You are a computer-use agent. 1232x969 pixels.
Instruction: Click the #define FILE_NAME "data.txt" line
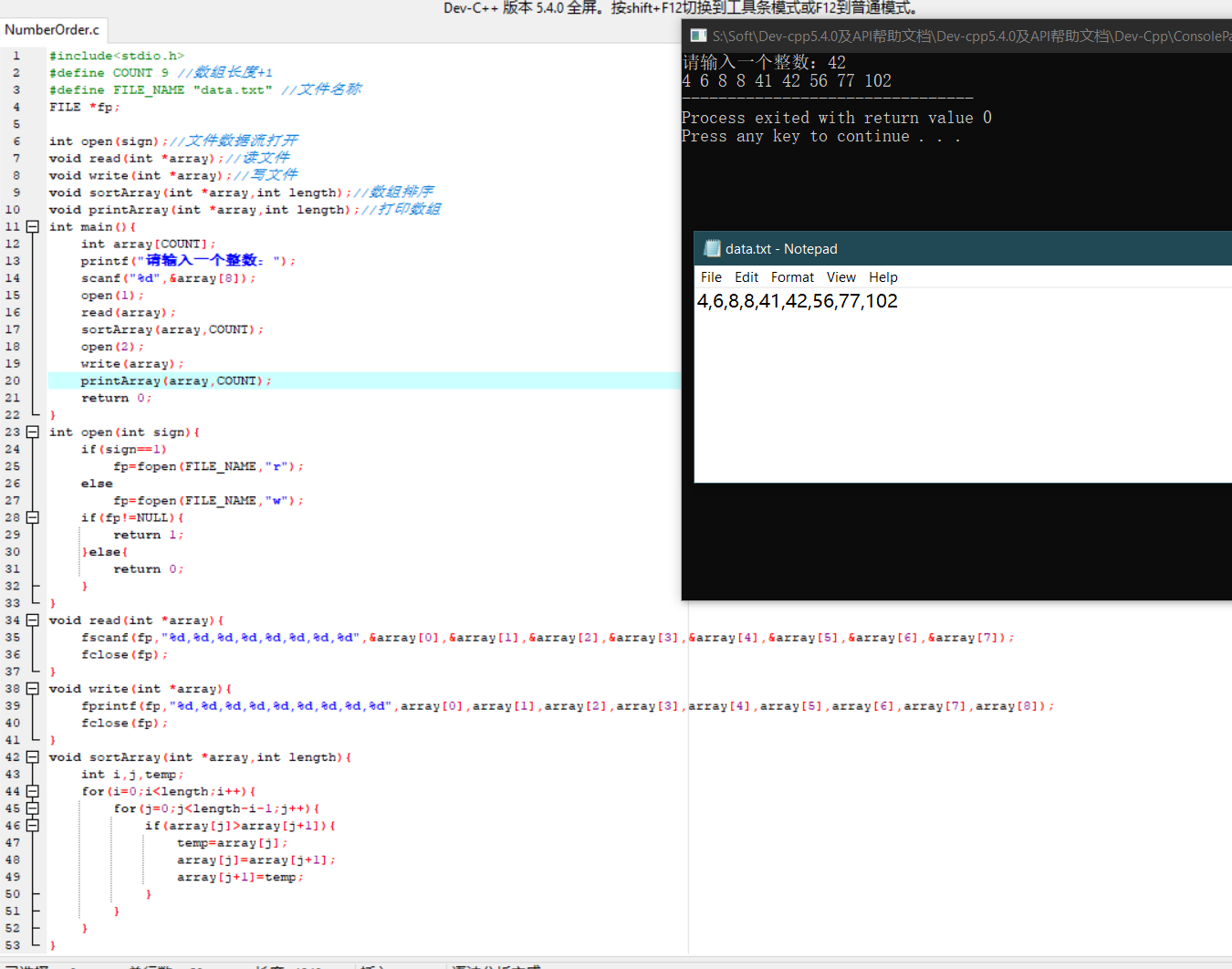click(x=205, y=89)
